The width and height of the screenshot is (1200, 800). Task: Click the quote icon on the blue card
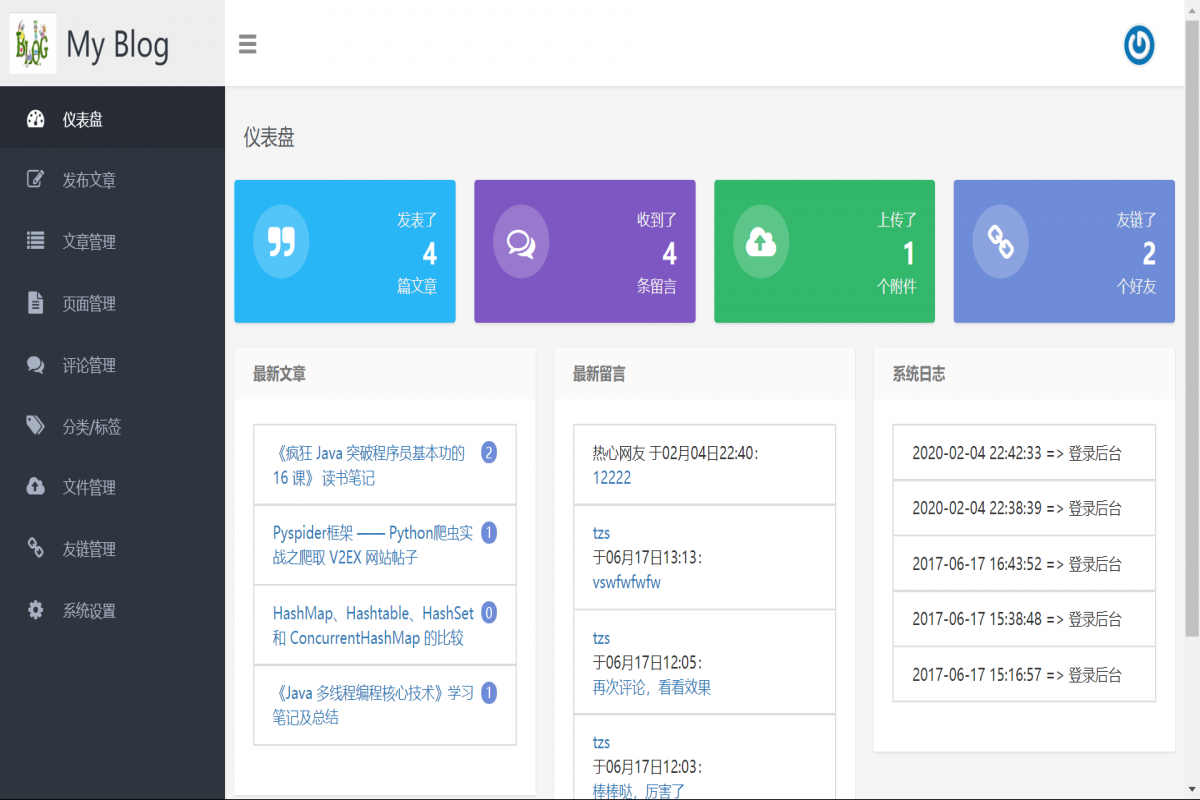[x=281, y=241]
